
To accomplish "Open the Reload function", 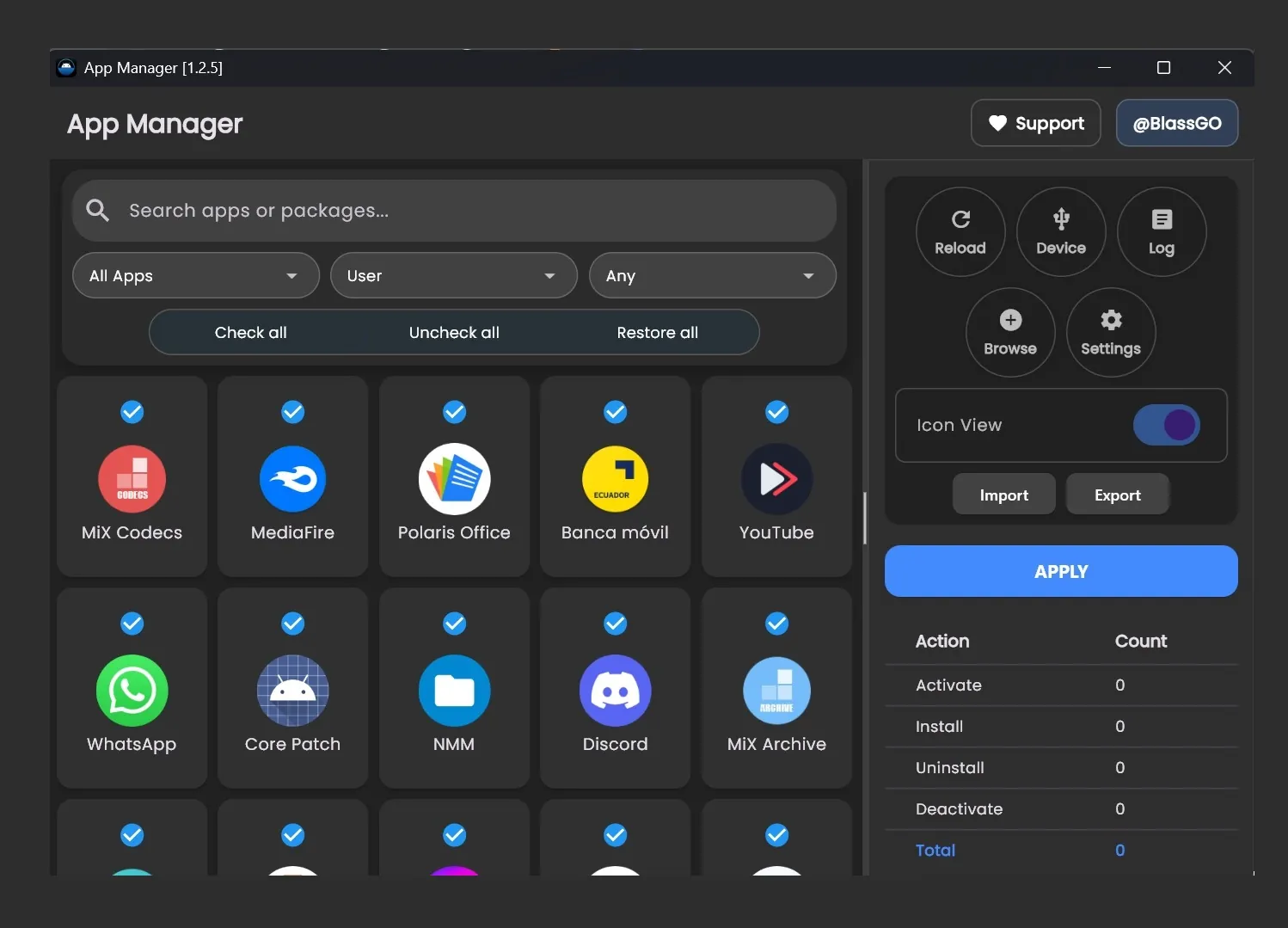I will point(960,230).
